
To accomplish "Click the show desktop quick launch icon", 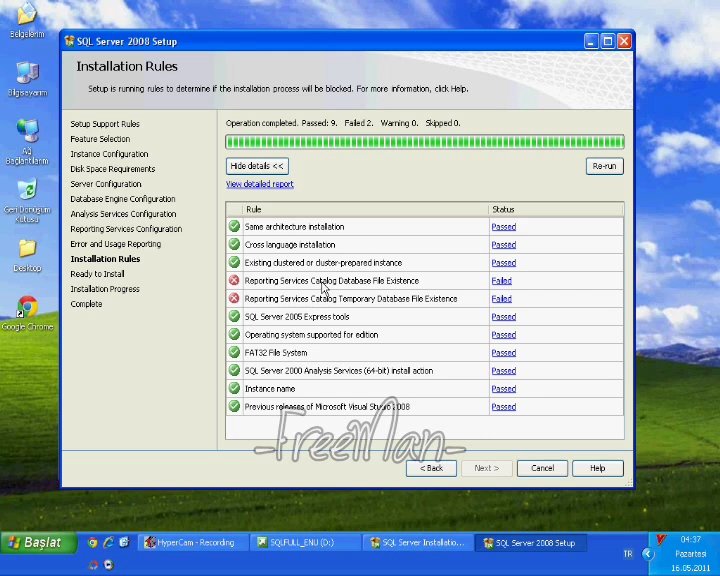I will pyautogui.click(x=124, y=542).
